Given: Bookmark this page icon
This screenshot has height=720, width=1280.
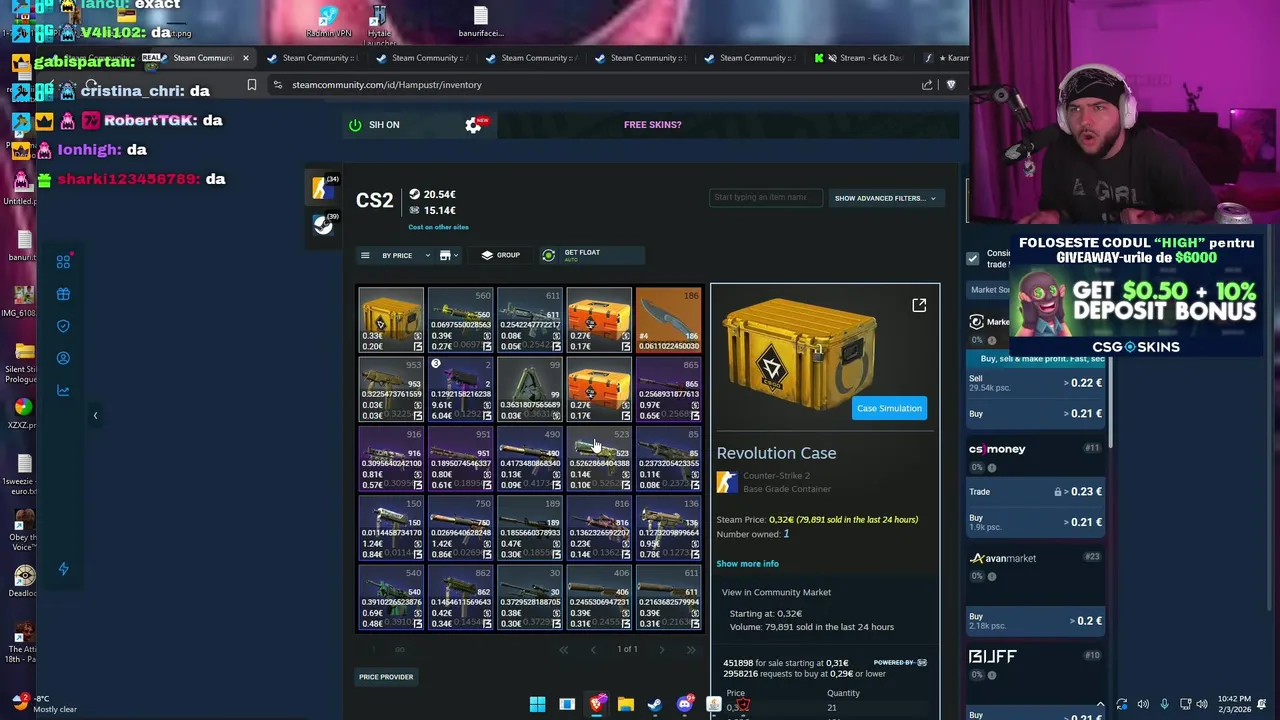Looking at the screenshot, I should click(251, 85).
